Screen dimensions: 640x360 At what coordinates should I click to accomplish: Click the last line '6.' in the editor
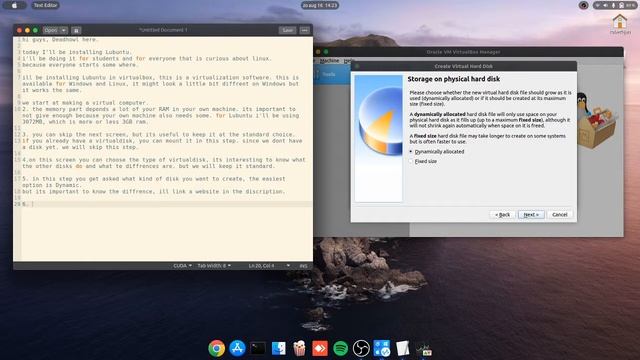point(167,204)
